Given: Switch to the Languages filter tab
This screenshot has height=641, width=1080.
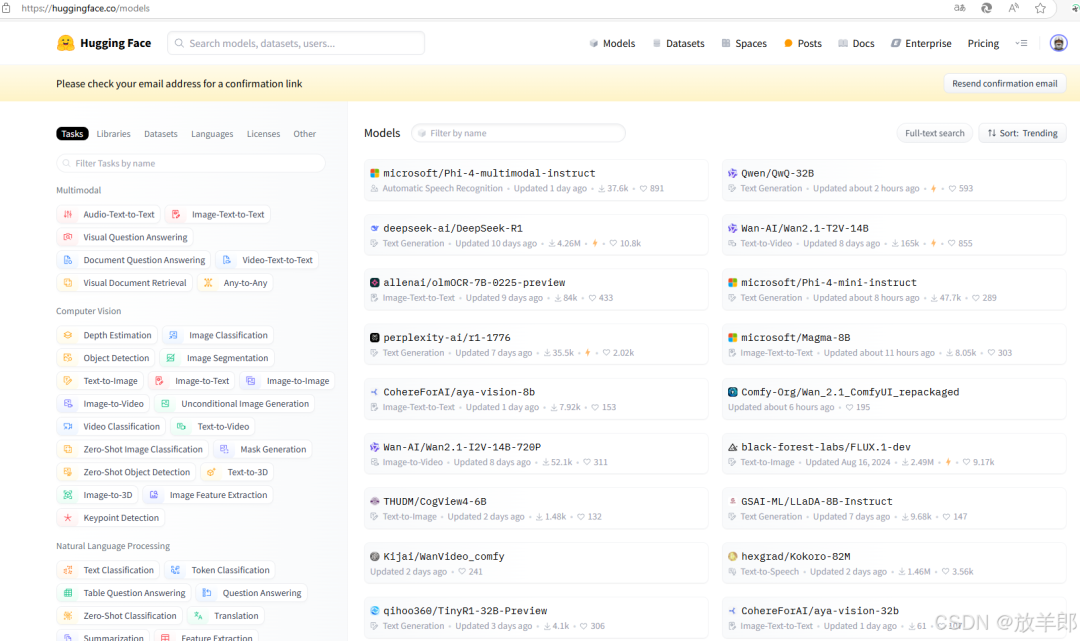Looking at the screenshot, I should 212,134.
